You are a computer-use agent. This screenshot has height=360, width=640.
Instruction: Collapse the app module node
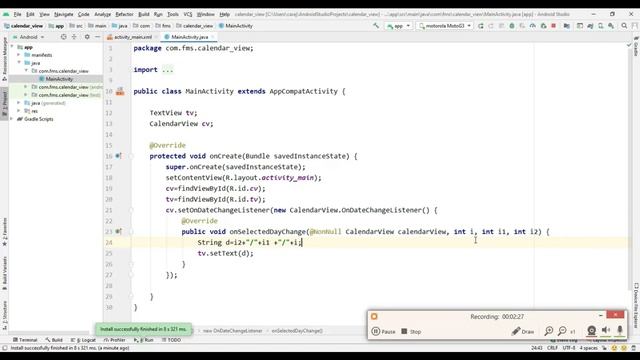point(12,47)
